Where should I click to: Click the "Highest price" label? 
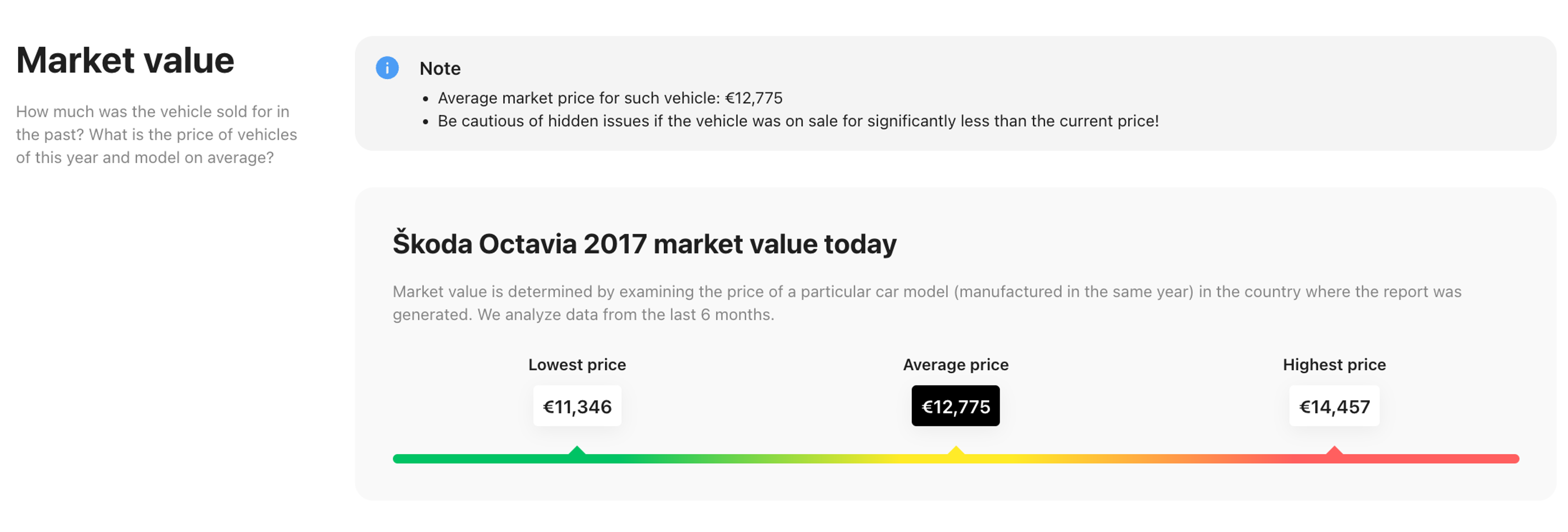pyautogui.click(x=1334, y=364)
